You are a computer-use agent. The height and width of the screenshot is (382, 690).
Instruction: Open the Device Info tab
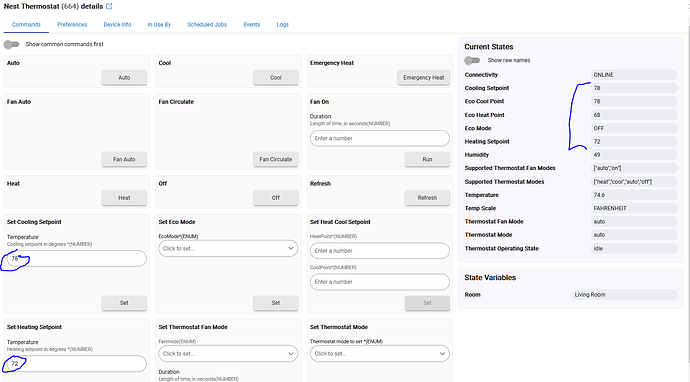pyautogui.click(x=117, y=25)
